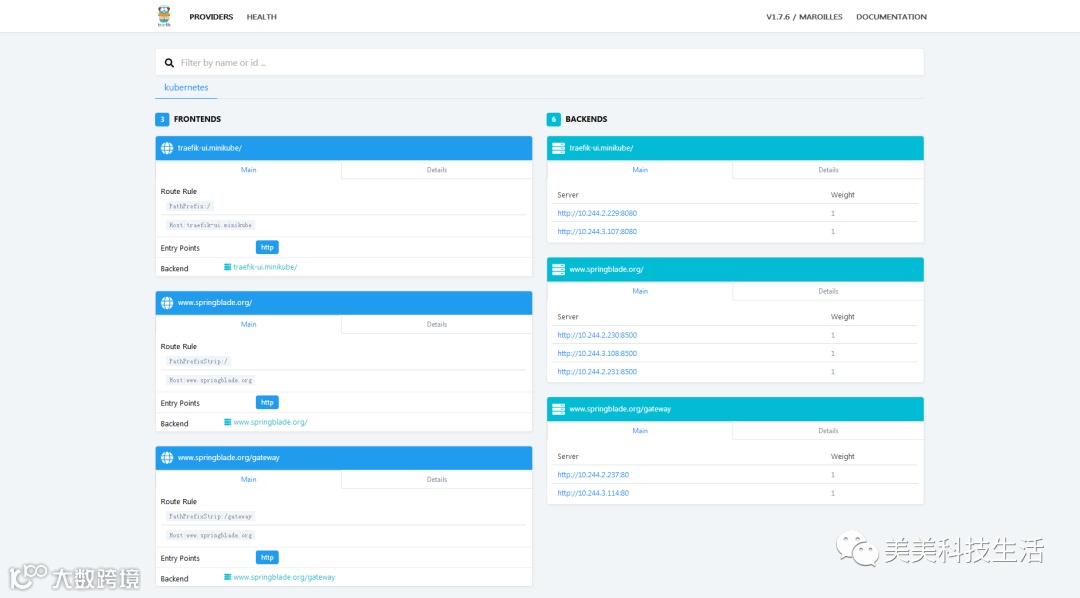Image resolution: width=1080 pixels, height=598 pixels.
Task: Open server http://10.244.2.230:8500
Action: pos(597,335)
